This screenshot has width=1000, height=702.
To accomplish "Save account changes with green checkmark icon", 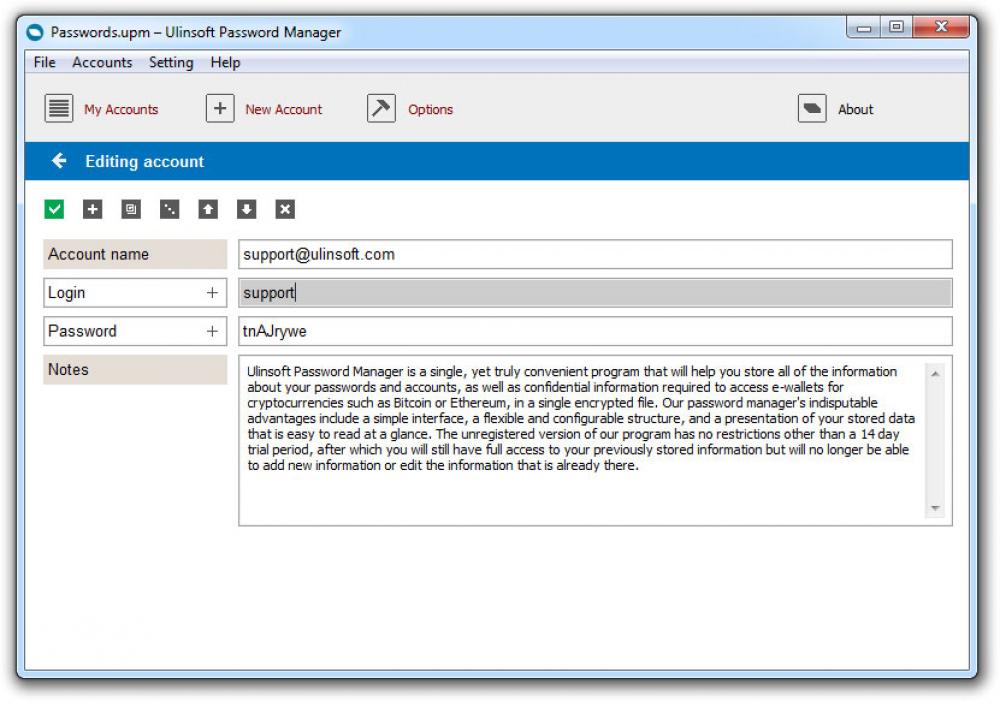I will tap(55, 209).
